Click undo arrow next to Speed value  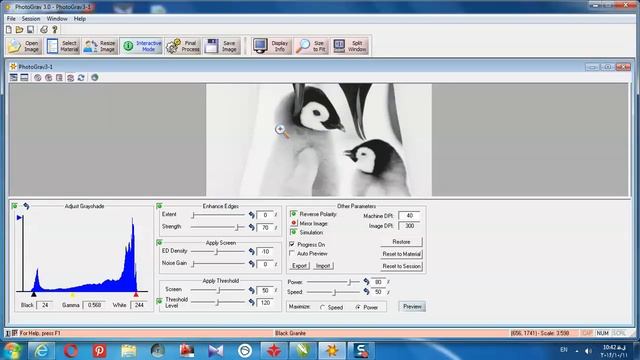pyautogui.click(x=366, y=291)
